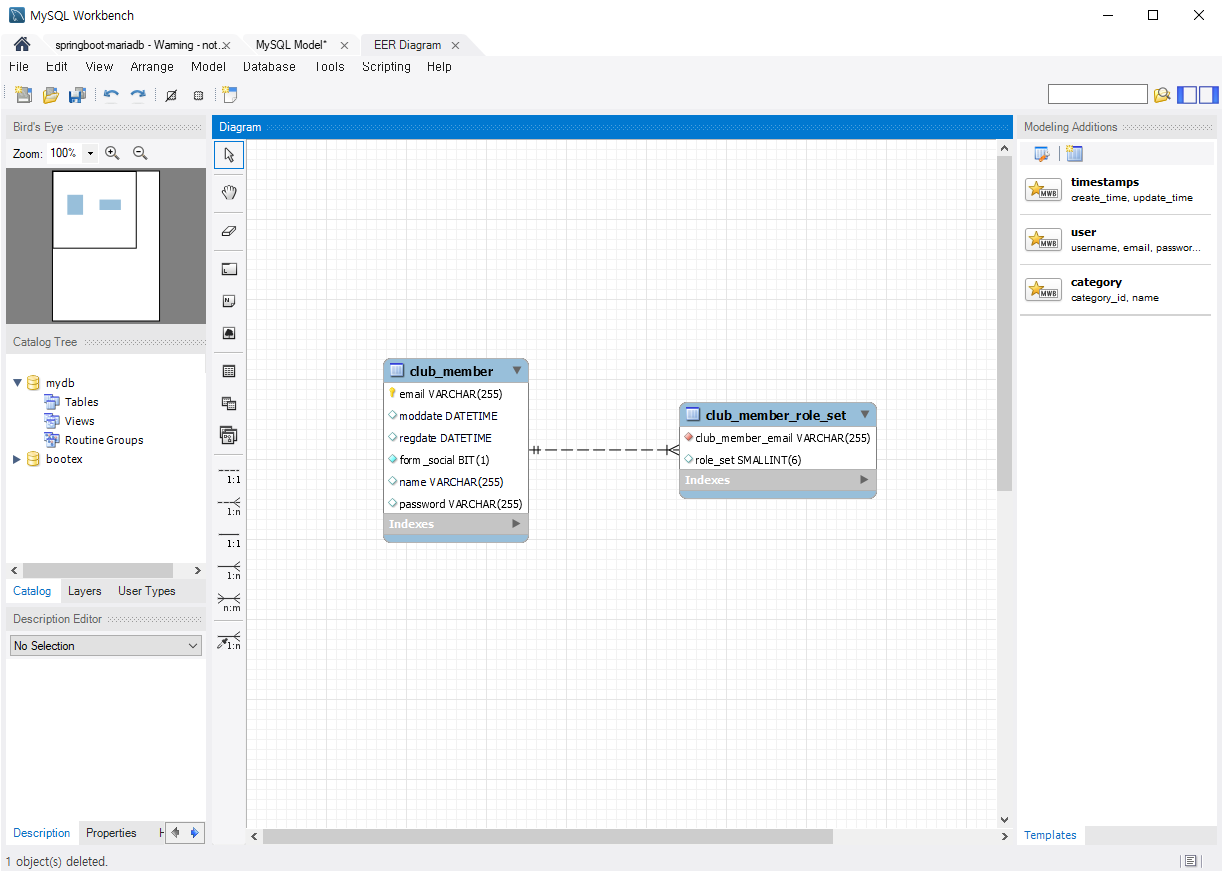Open the Scripting menu

coord(386,67)
